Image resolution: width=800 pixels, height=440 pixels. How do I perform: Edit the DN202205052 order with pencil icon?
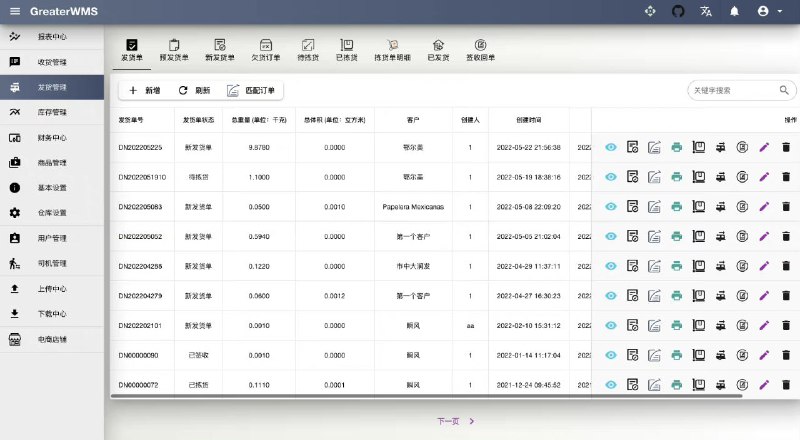pos(764,237)
